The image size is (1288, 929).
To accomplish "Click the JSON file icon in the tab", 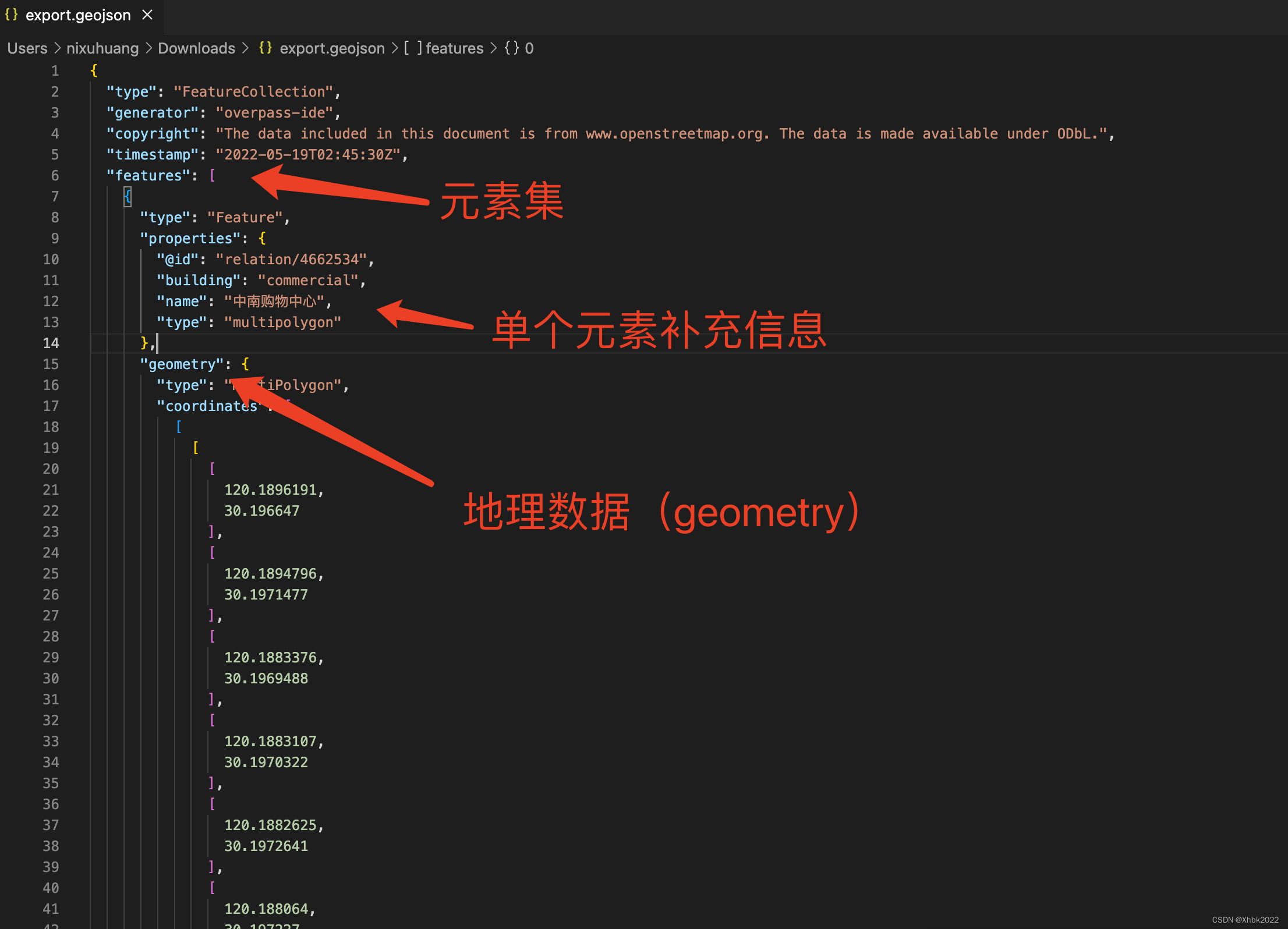I will click(x=12, y=15).
